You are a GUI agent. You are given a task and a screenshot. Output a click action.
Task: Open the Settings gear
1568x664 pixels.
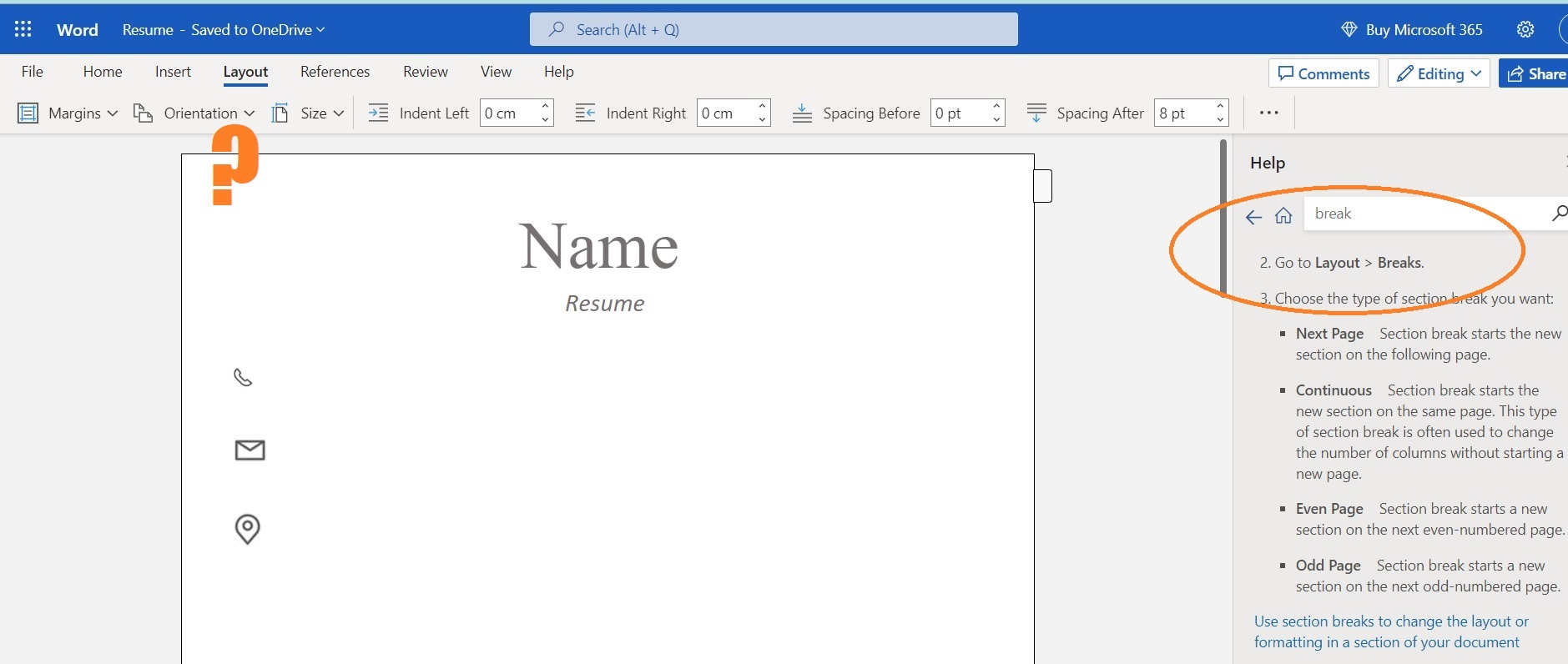tap(1525, 29)
